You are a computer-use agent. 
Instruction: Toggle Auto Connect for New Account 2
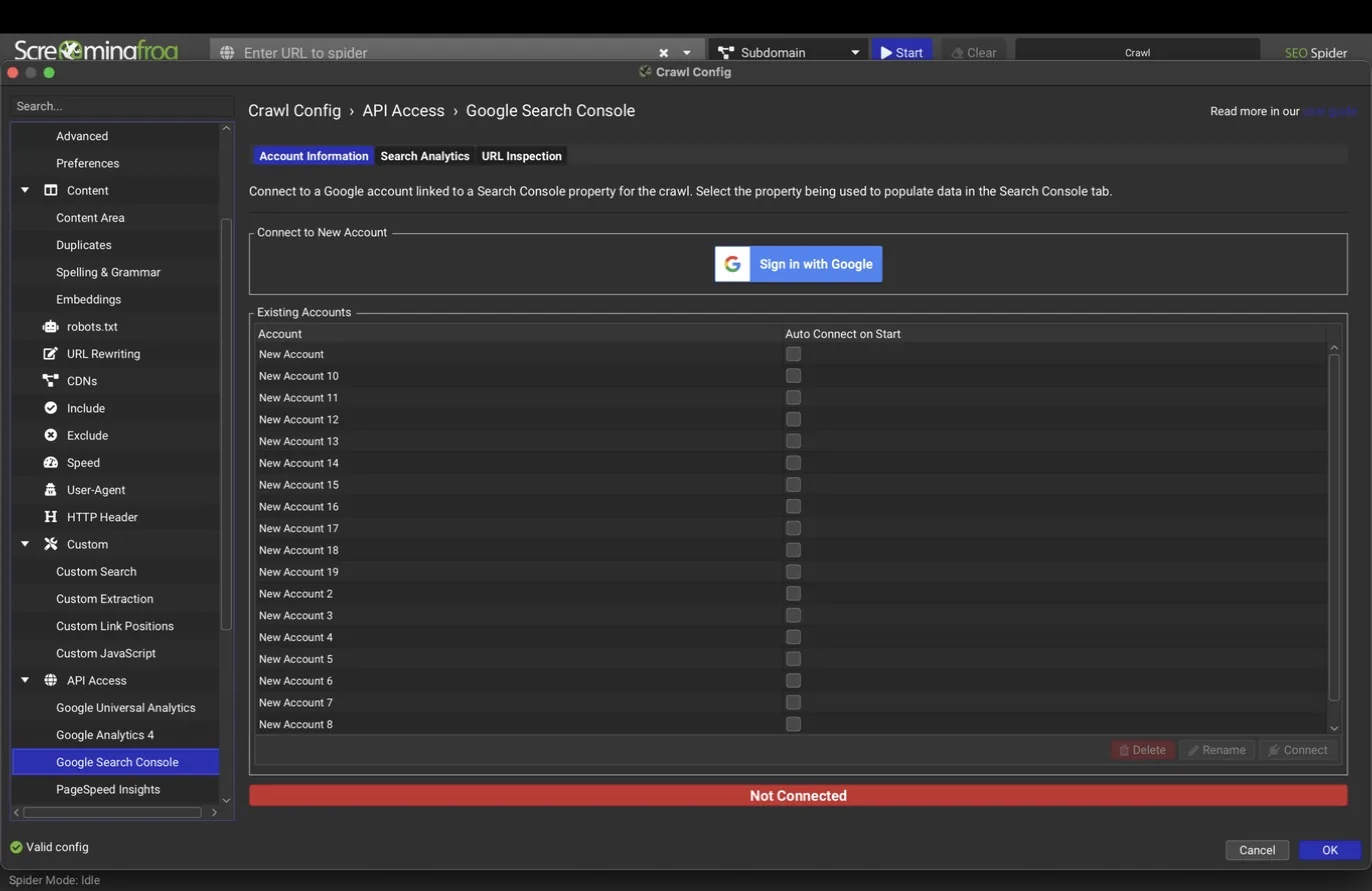(793, 594)
